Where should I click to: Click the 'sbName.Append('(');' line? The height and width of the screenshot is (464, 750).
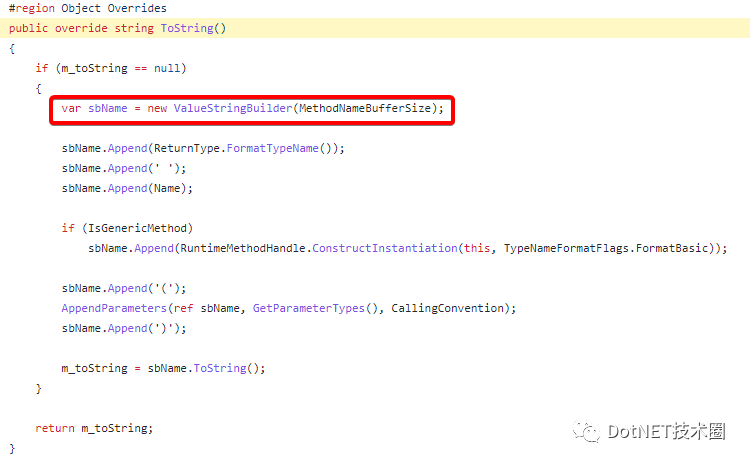(124, 288)
